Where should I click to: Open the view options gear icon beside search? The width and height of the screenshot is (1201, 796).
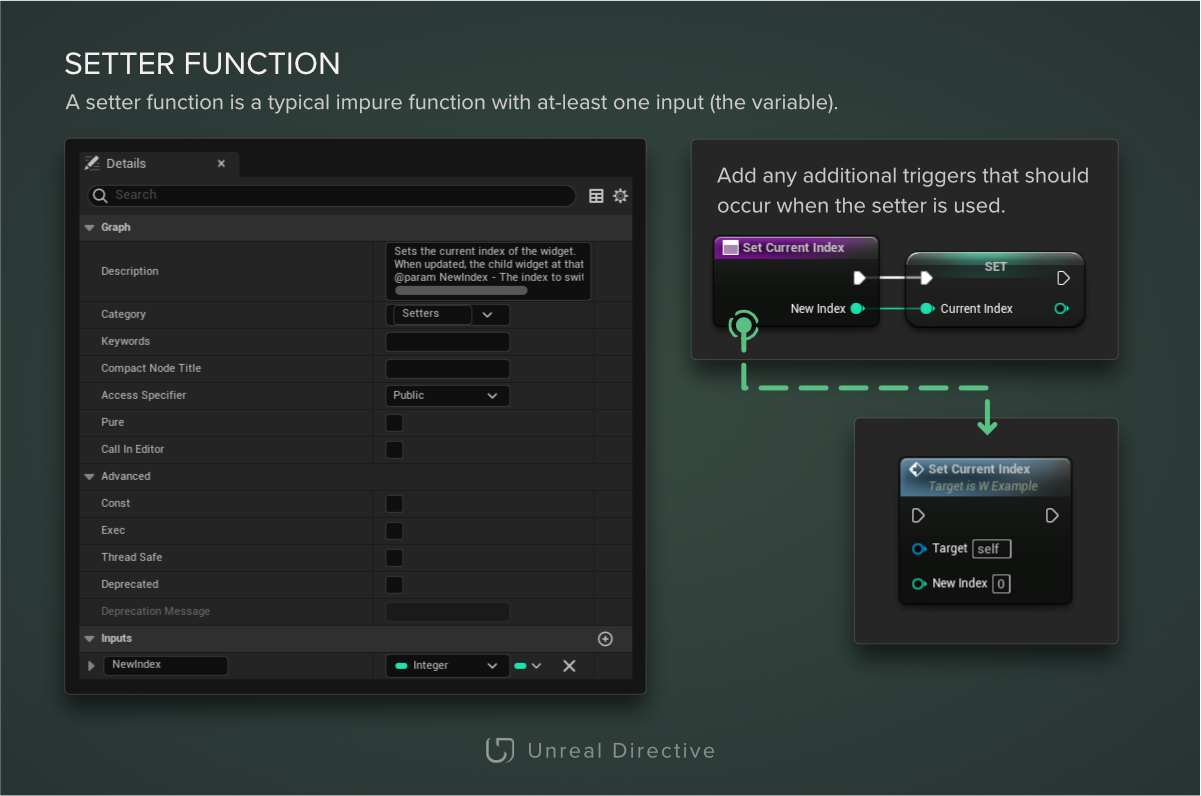pyautogui.click(x=620, y=195)
